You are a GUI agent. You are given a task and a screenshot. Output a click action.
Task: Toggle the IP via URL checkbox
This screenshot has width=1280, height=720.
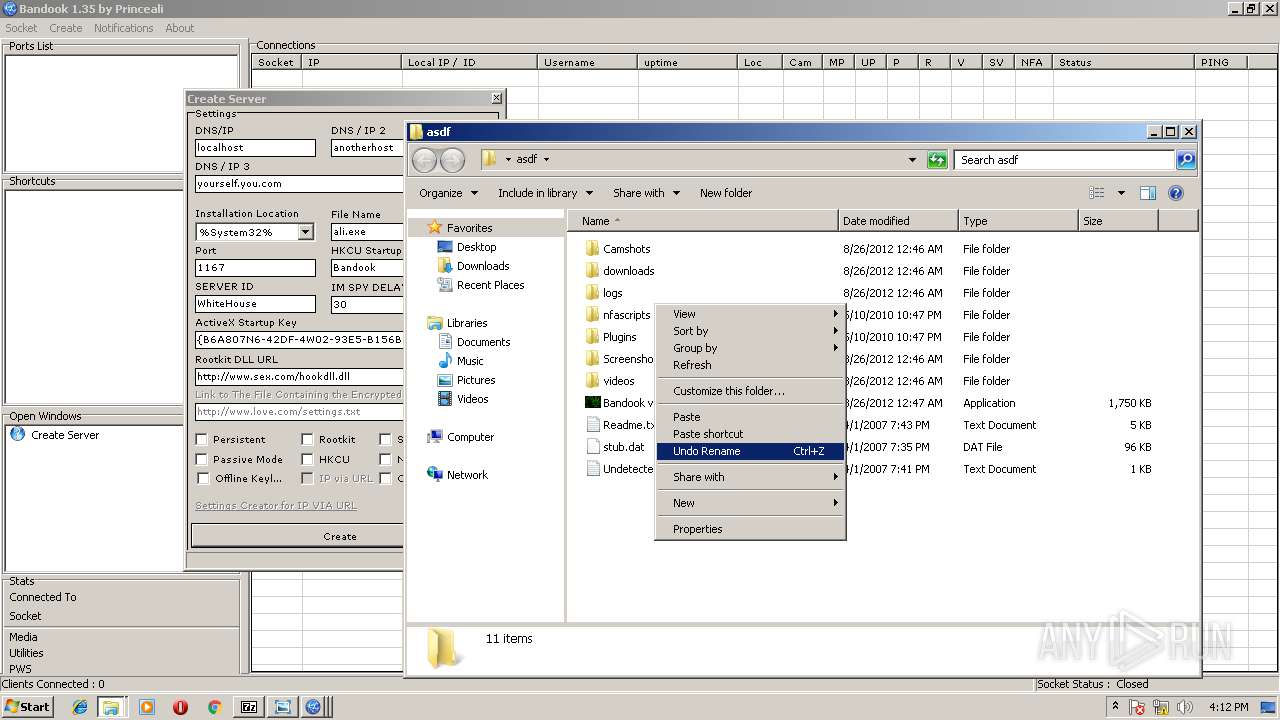[x=307, y=478]
